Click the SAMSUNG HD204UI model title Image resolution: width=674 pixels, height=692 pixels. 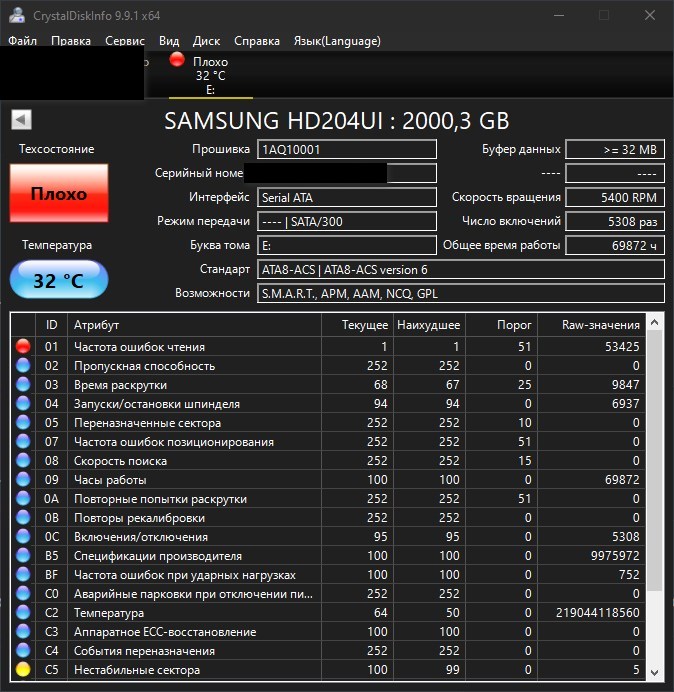pos(337,120)
